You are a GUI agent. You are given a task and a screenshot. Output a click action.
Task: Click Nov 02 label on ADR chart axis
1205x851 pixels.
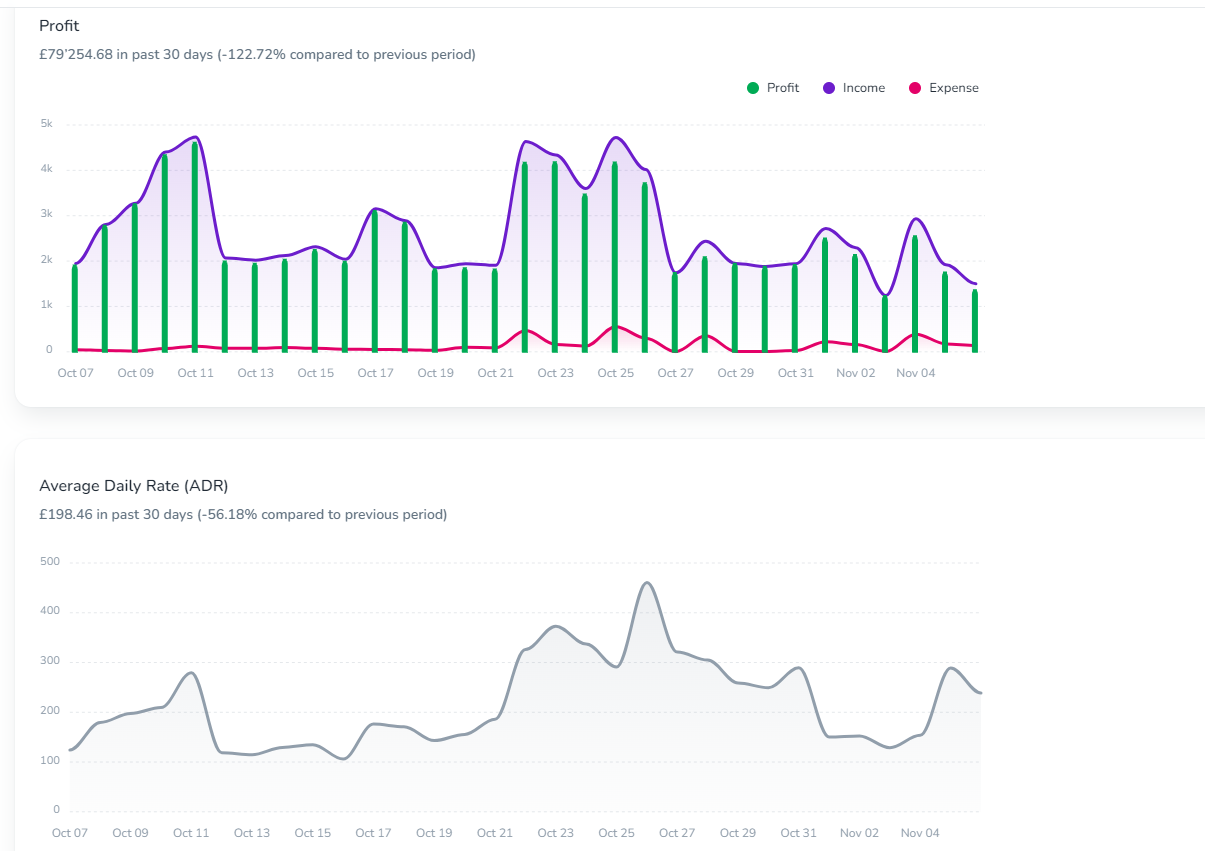859,833
